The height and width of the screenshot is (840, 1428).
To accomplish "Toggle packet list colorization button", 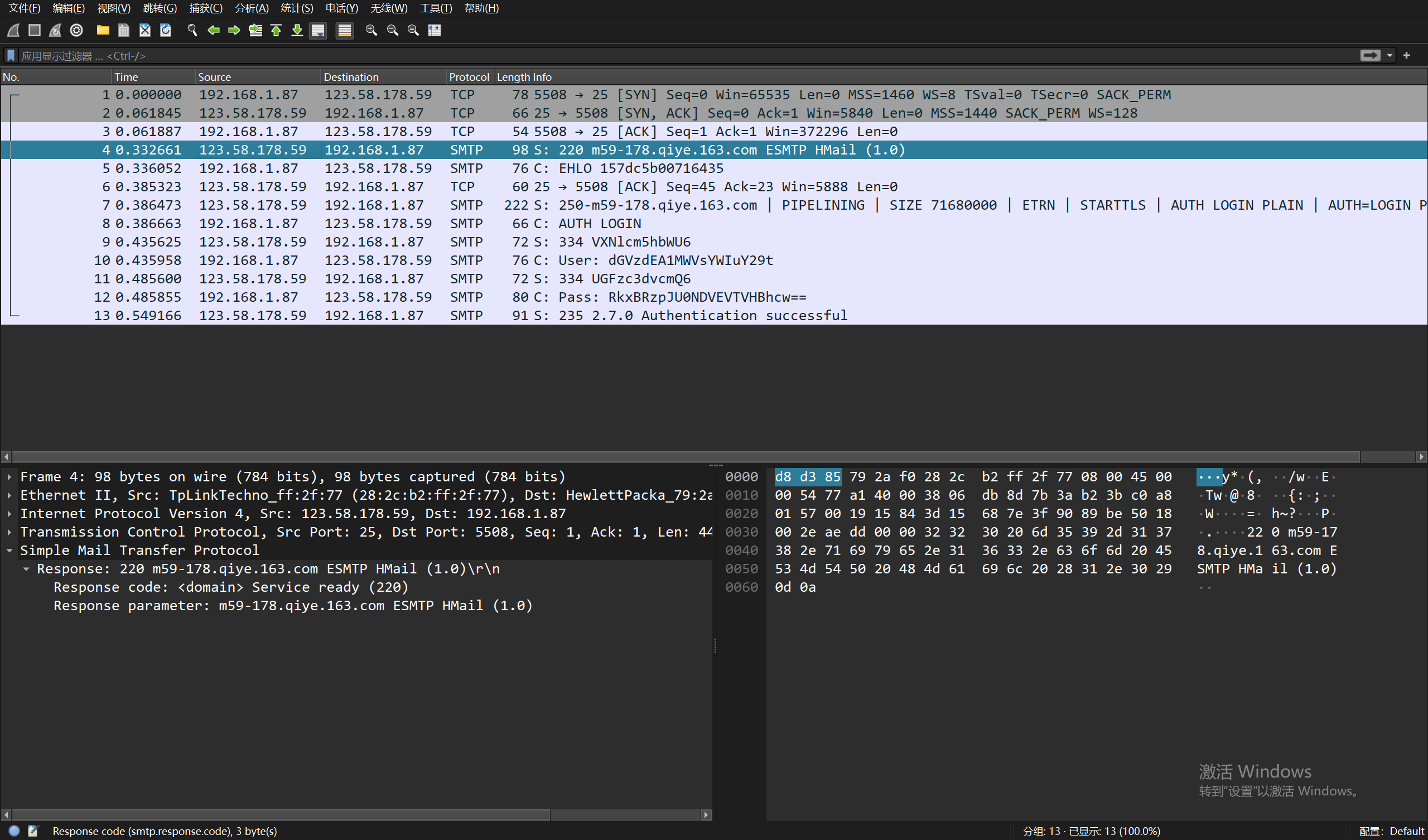I will pos(345,30).
